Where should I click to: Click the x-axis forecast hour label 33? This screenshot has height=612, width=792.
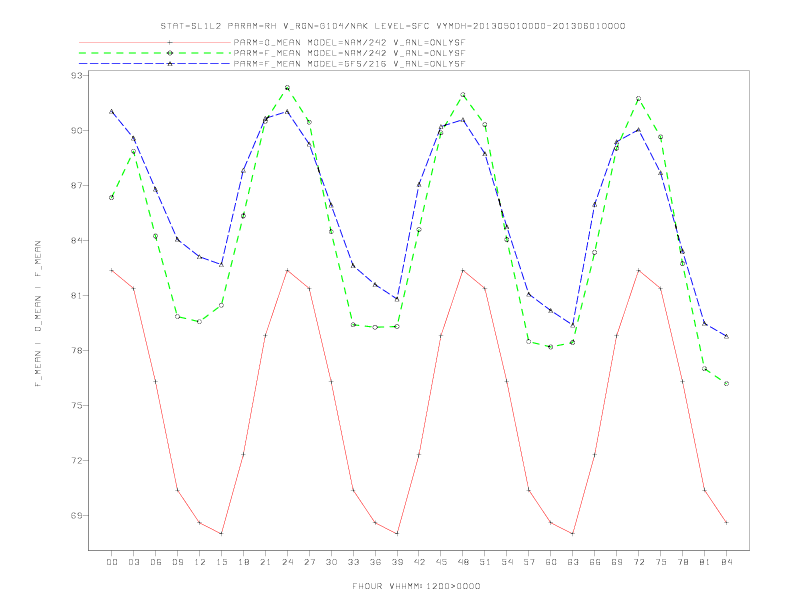tap(353, 562)
